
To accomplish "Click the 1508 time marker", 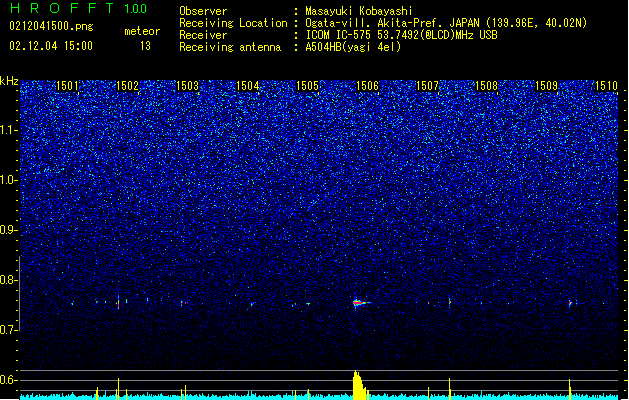I will point(486,86).
